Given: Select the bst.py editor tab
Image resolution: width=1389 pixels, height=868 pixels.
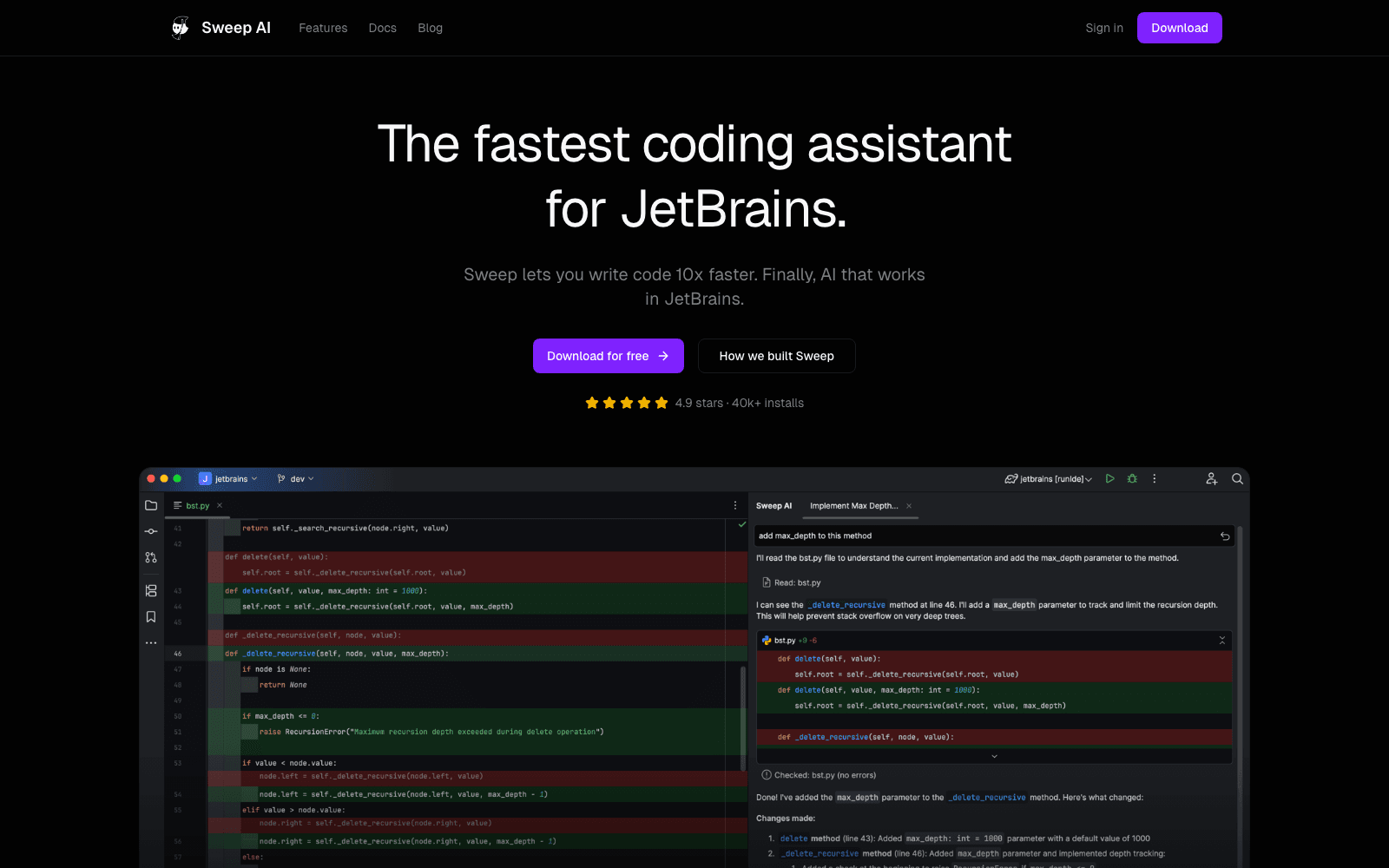Looking at the screenshot, I should (x=197, y=505).
